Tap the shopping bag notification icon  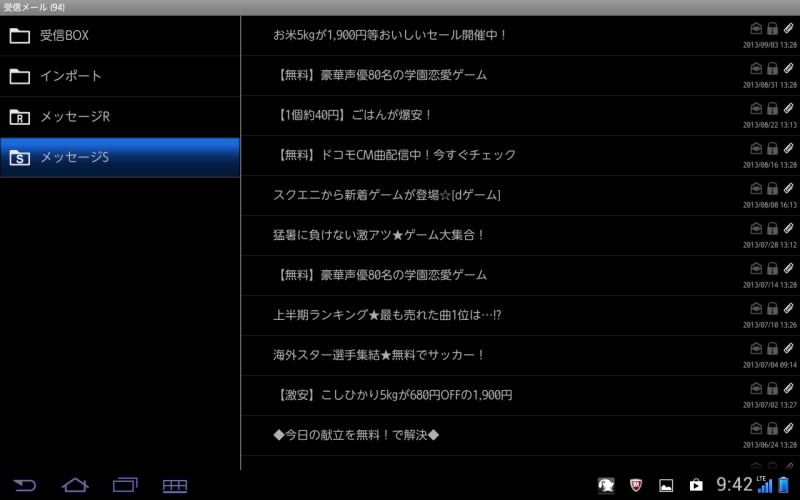tap(696, 485)
